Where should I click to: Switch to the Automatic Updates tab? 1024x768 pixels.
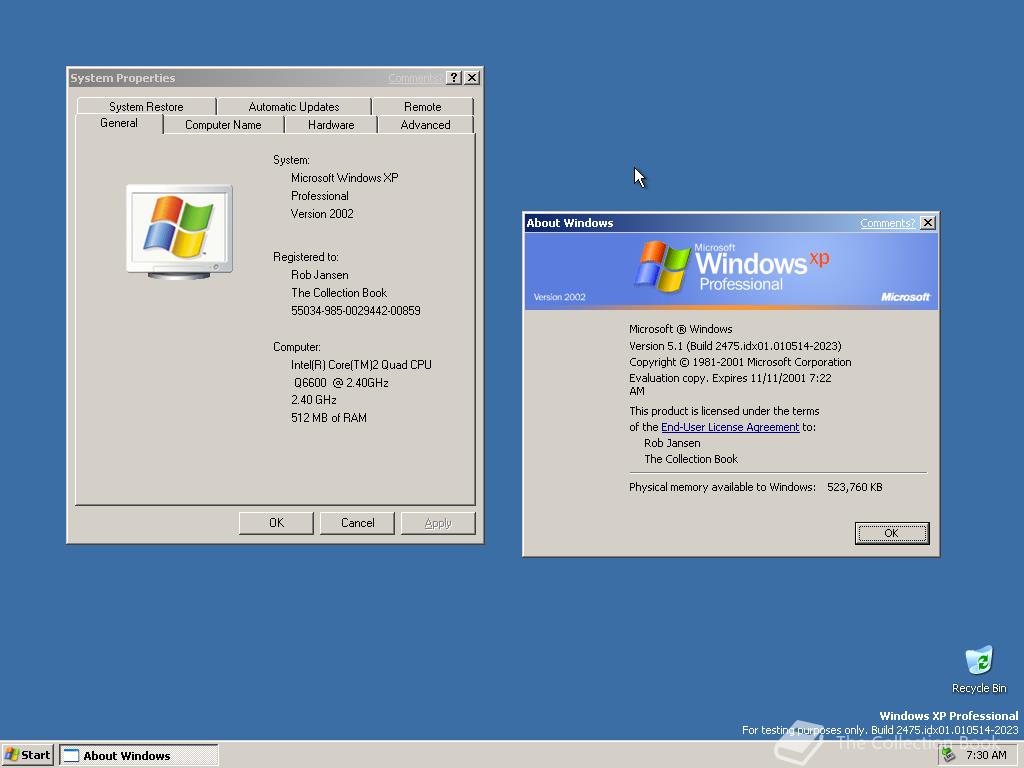pyautogui.click(x=294, y=106)
